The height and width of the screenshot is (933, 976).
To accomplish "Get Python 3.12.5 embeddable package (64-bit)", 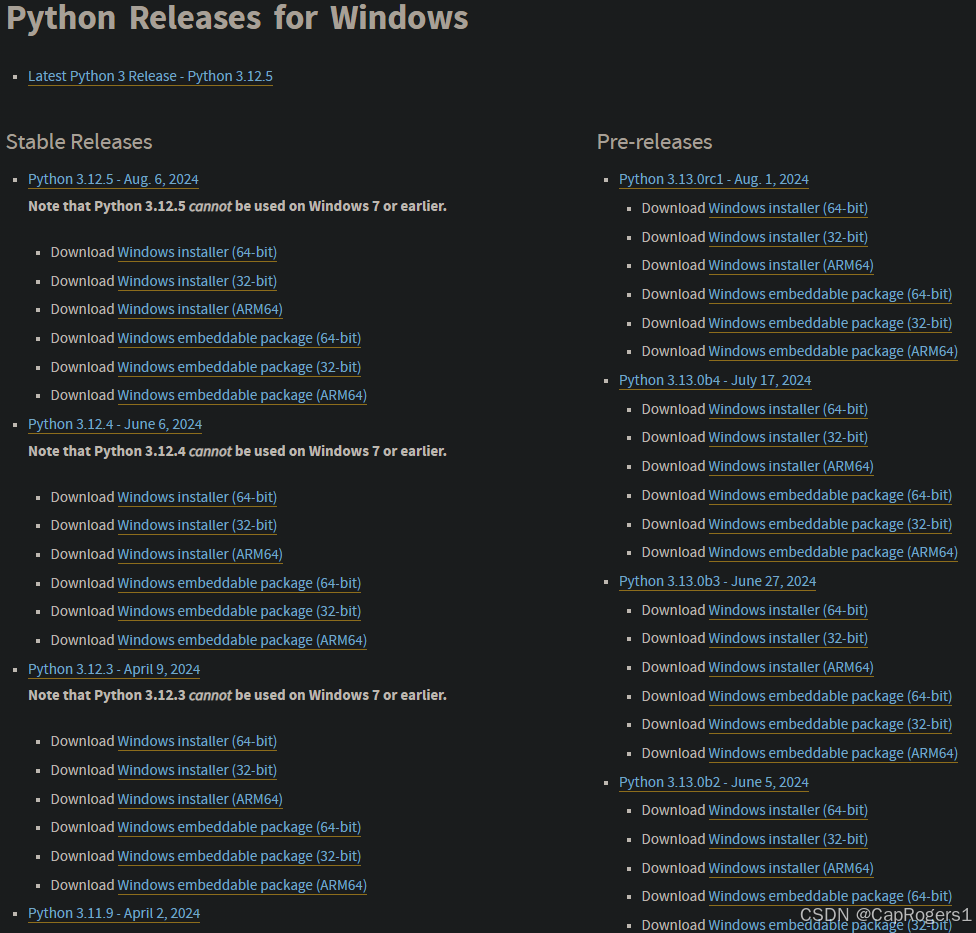I will pos(239,339).
